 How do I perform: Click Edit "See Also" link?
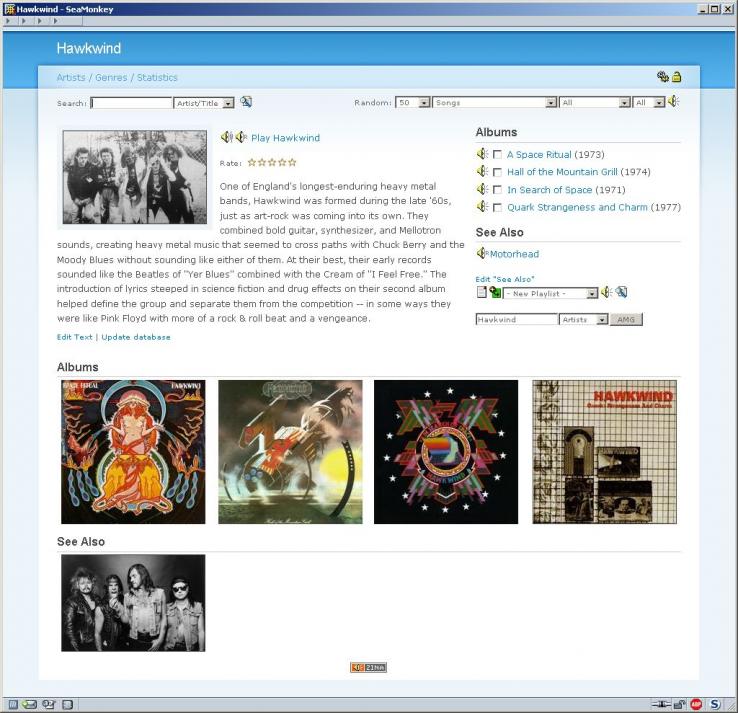tap(505, 279)
